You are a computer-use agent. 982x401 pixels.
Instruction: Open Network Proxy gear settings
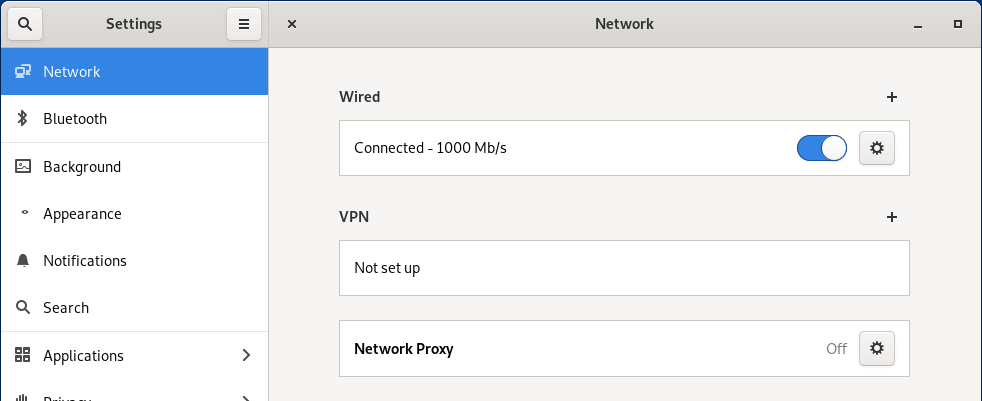pyautogui.click(x=877, y=348)
